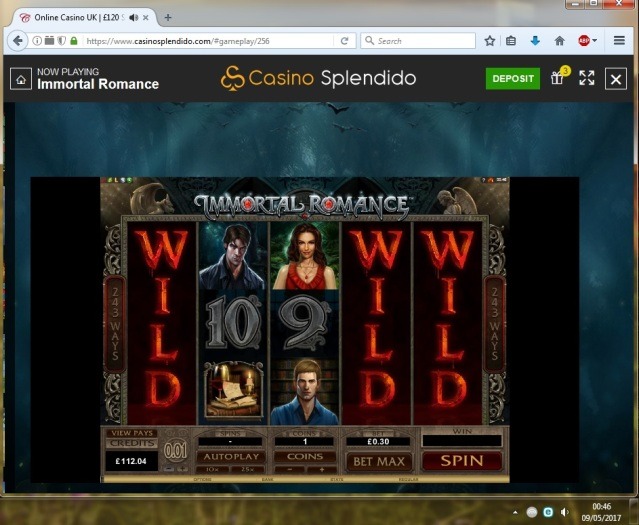The image size is (639, 525).
Task: Increase coin size below 0.01 chip
Action: 183,470
